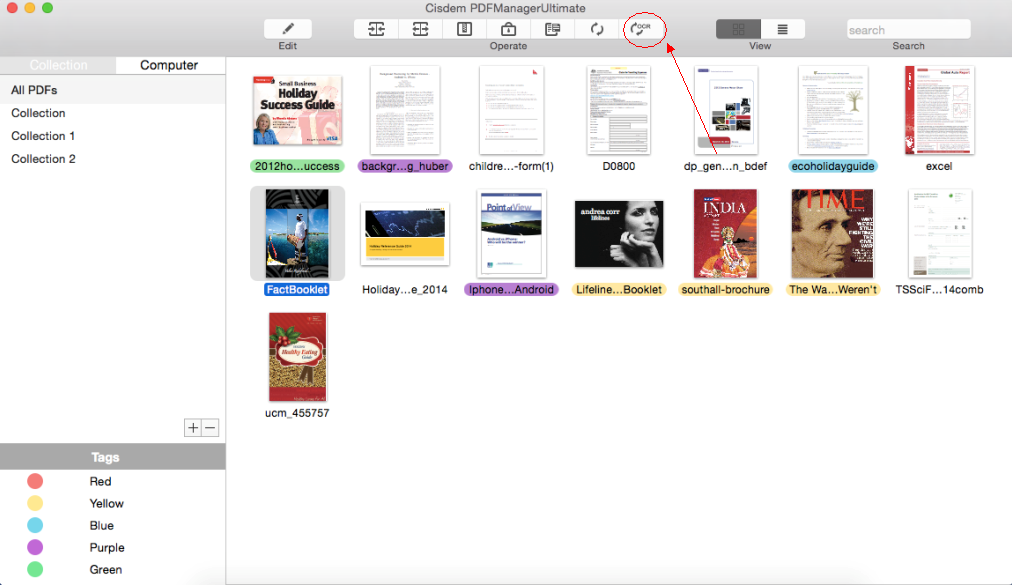This screenshot has height=585, width=1012.
Task: Click the Red tag color dot
Action: point(35,482)
